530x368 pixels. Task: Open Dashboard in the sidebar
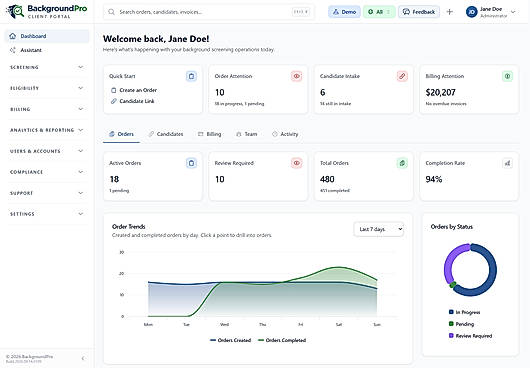47,36
